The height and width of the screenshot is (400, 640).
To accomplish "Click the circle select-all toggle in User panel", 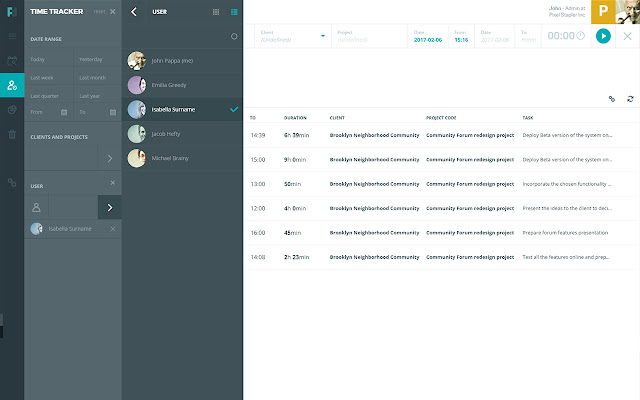I will [x=234, y=36].
